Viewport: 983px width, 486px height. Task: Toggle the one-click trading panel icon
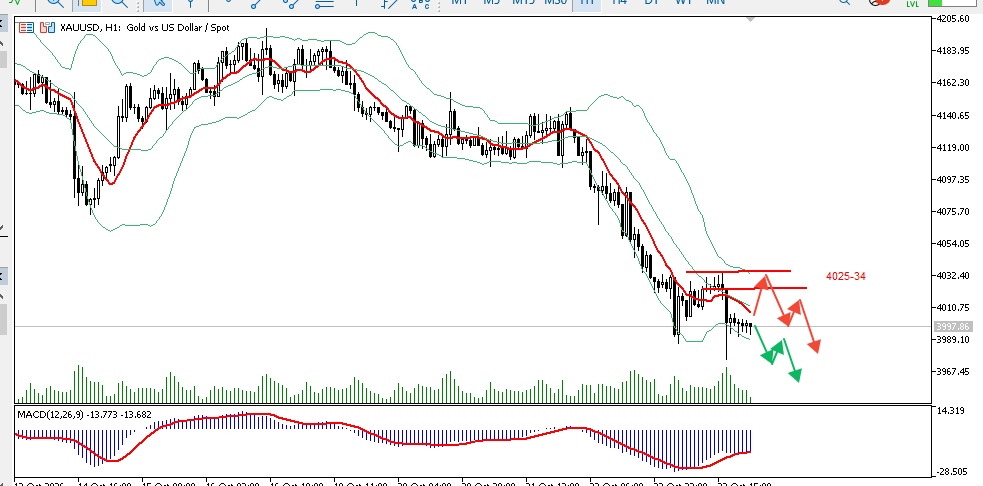[47, 28]
